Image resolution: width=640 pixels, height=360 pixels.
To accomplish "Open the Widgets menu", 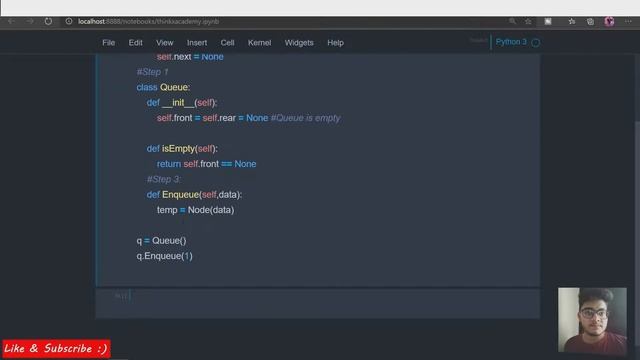I will tap(299, 42).
